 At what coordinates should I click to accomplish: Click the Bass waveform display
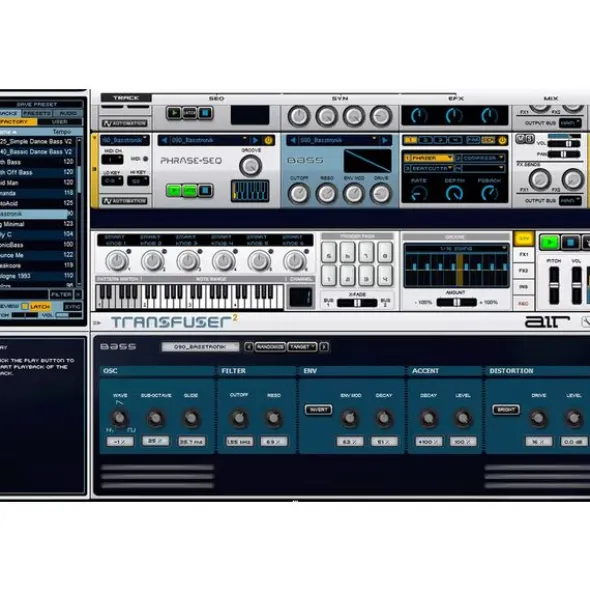coord(367,161)
